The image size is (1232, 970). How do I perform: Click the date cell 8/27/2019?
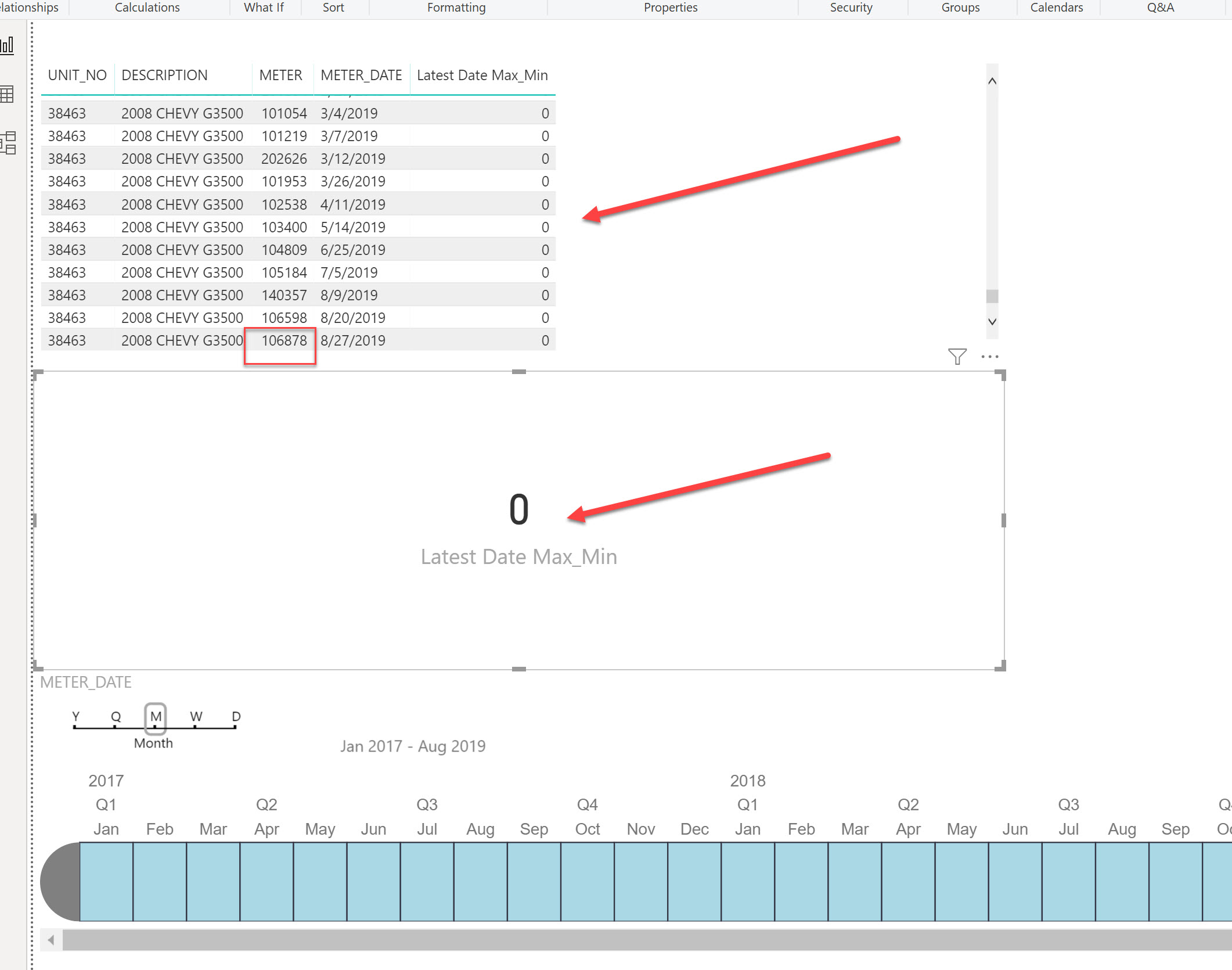coord(353,341)
